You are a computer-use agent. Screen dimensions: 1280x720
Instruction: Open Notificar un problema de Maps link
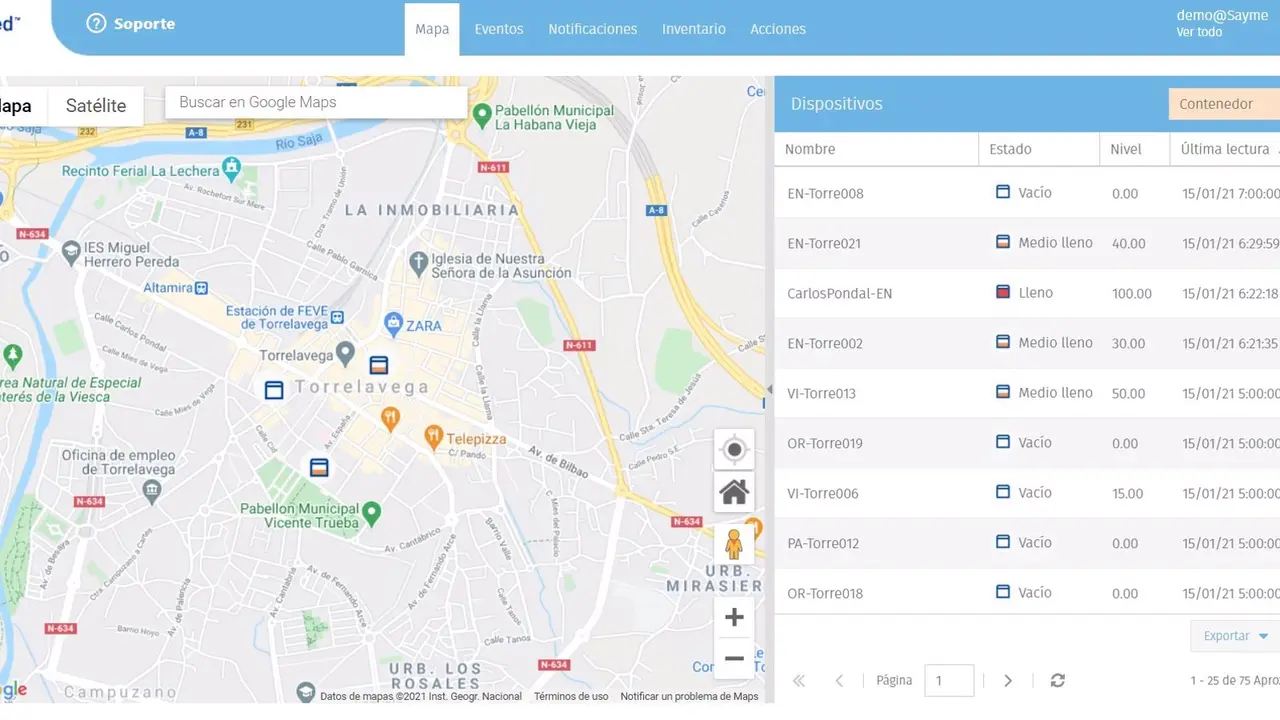(x=689, y=696)
